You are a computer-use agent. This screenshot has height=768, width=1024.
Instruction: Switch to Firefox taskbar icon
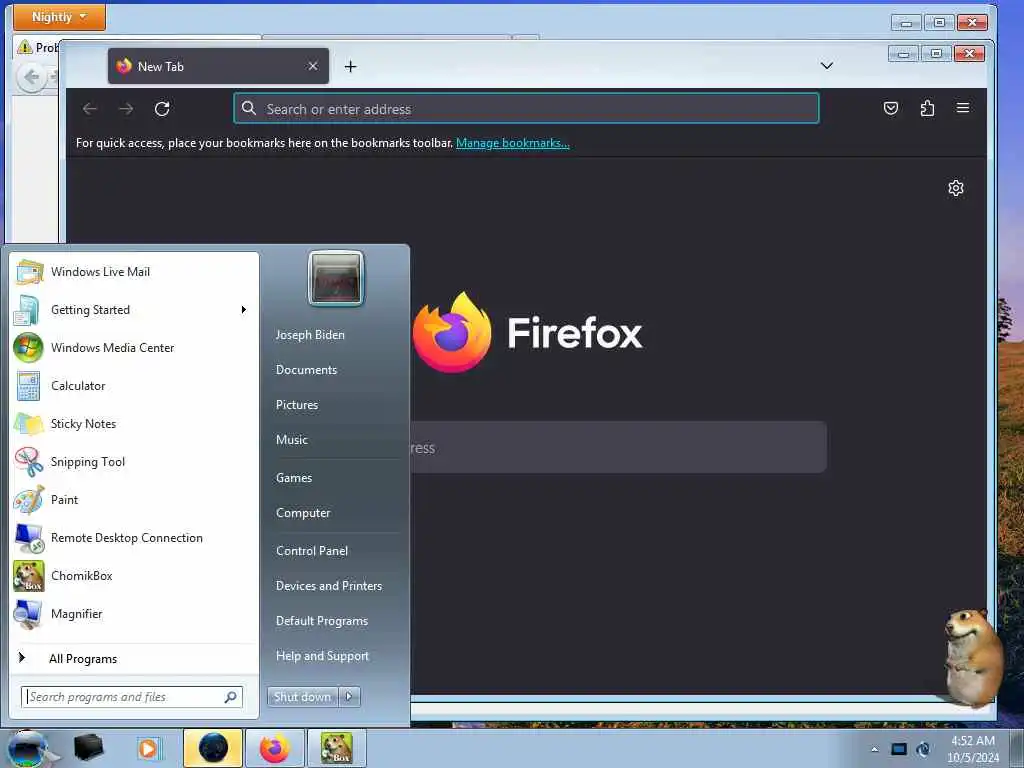[x=274, y=748]
